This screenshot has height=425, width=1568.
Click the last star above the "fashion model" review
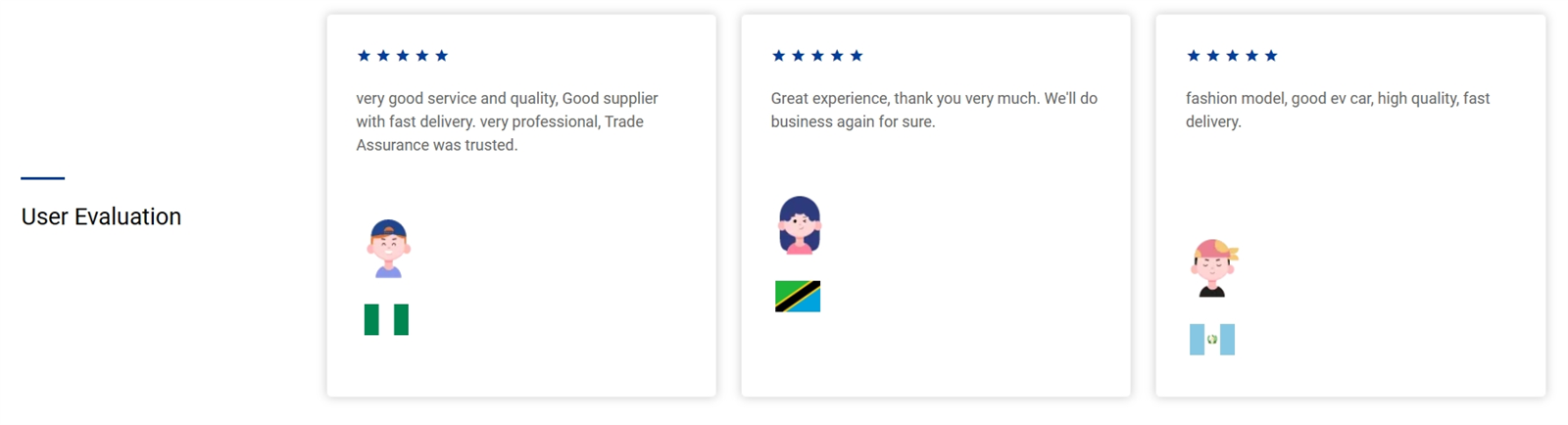coord(1271,56)
